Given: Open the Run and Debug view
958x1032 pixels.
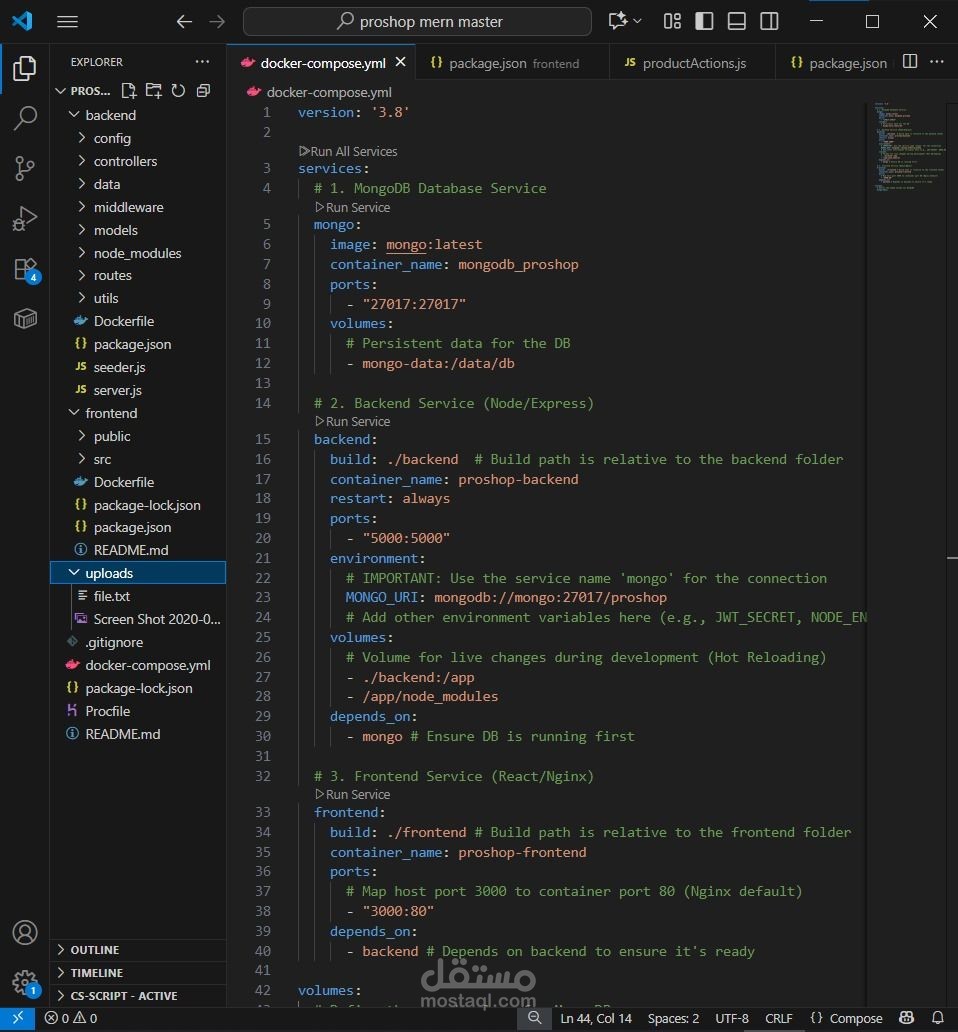Looking at the screenshot, I should pyautogui.click(x=24, y=218).
